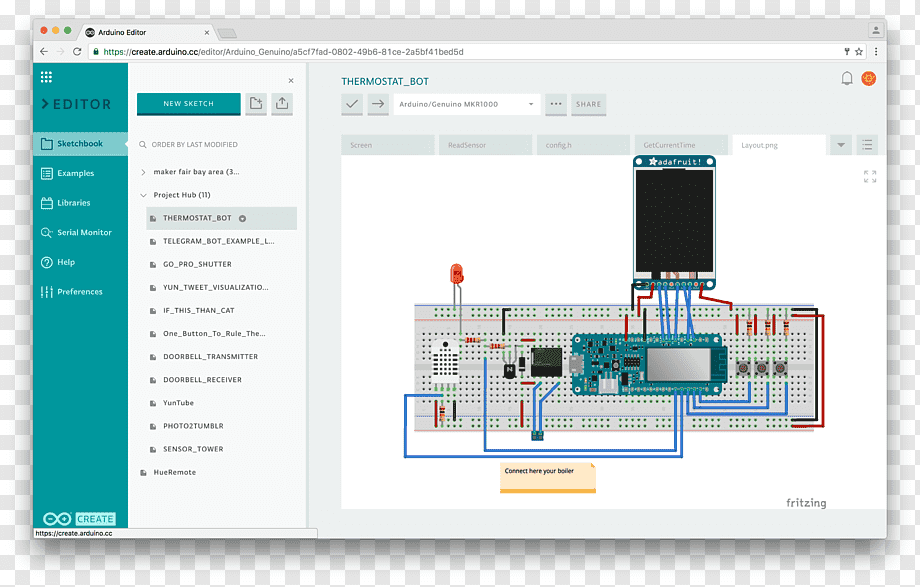Open the board selector Arduino/Genuino MKR1000
This screenshot has height=587, width=920.
[x=466, y=104]
